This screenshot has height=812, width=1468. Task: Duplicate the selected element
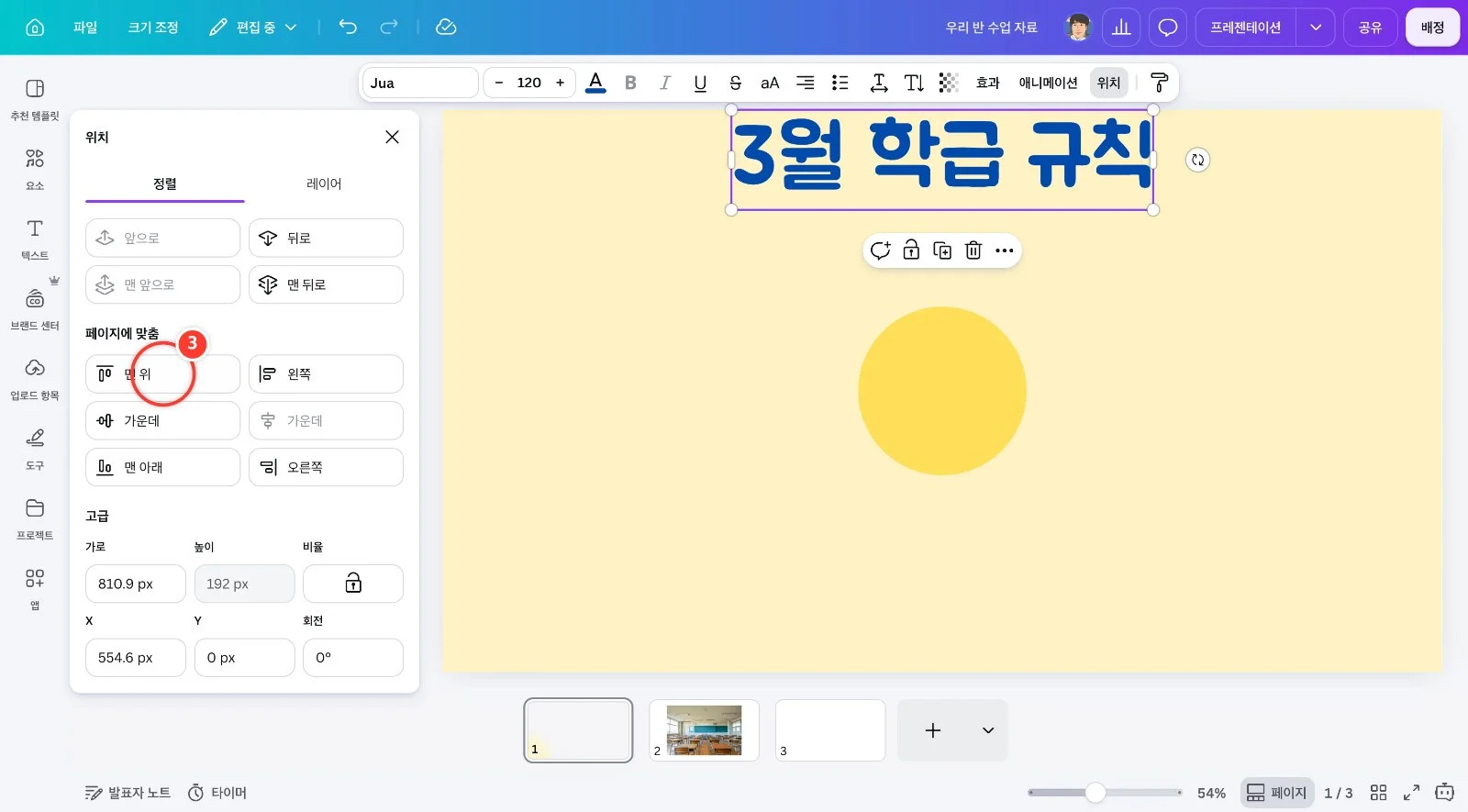click(x=942, y=250)
